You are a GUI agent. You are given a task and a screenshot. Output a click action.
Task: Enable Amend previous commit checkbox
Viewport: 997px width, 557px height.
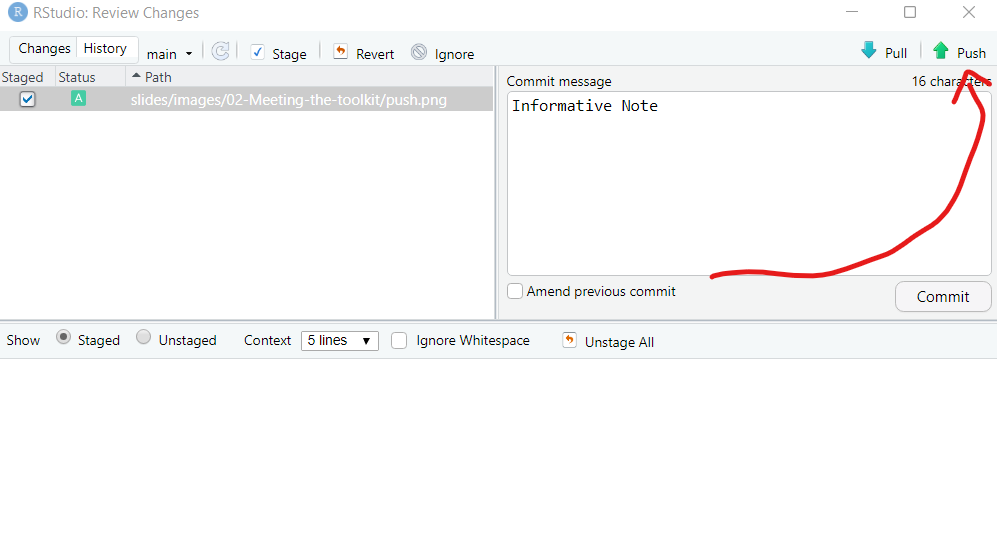tap(515, 291)
